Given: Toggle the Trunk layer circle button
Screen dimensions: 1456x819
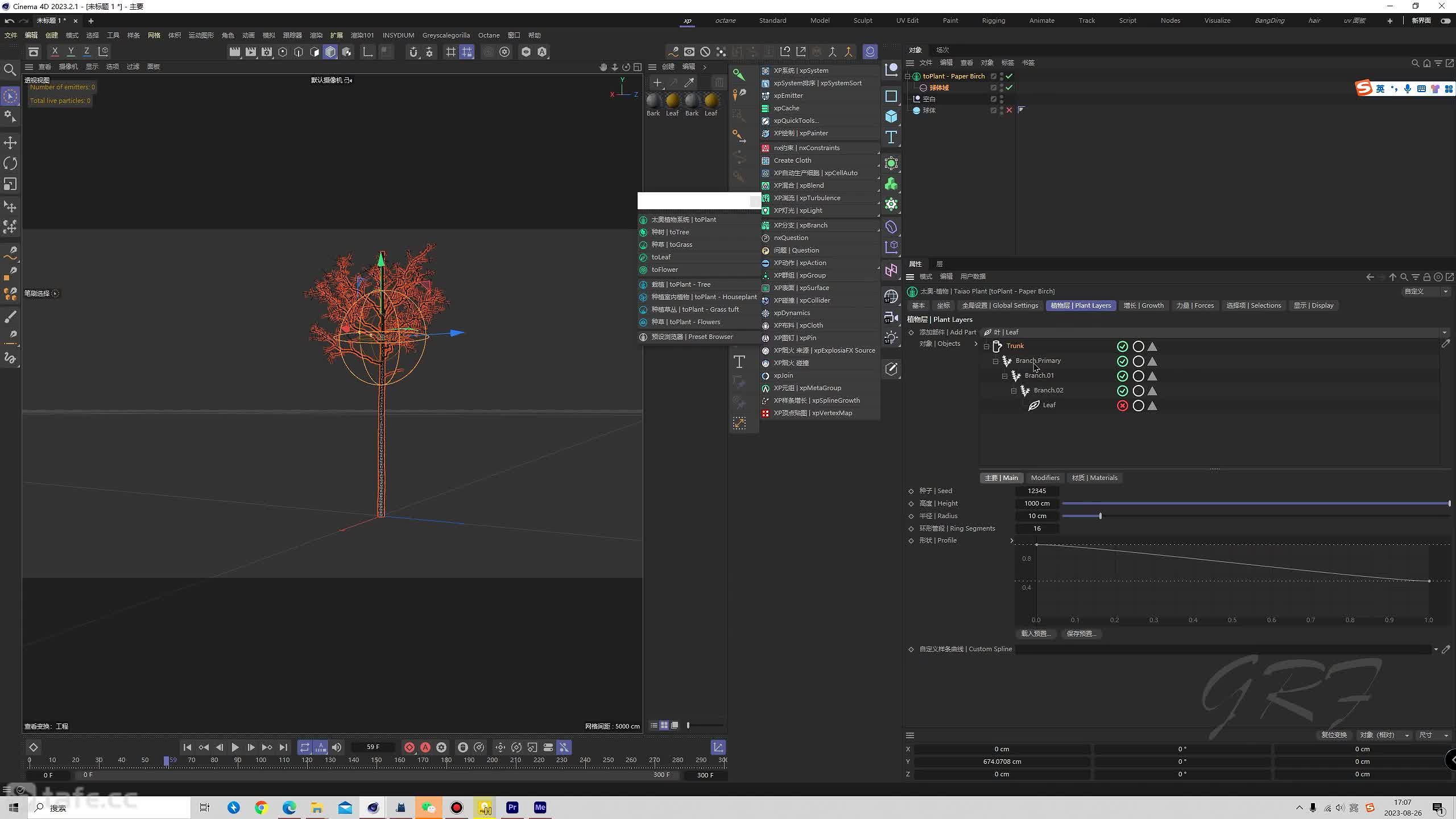Looking at the screenshot, I should point(1138,346).
